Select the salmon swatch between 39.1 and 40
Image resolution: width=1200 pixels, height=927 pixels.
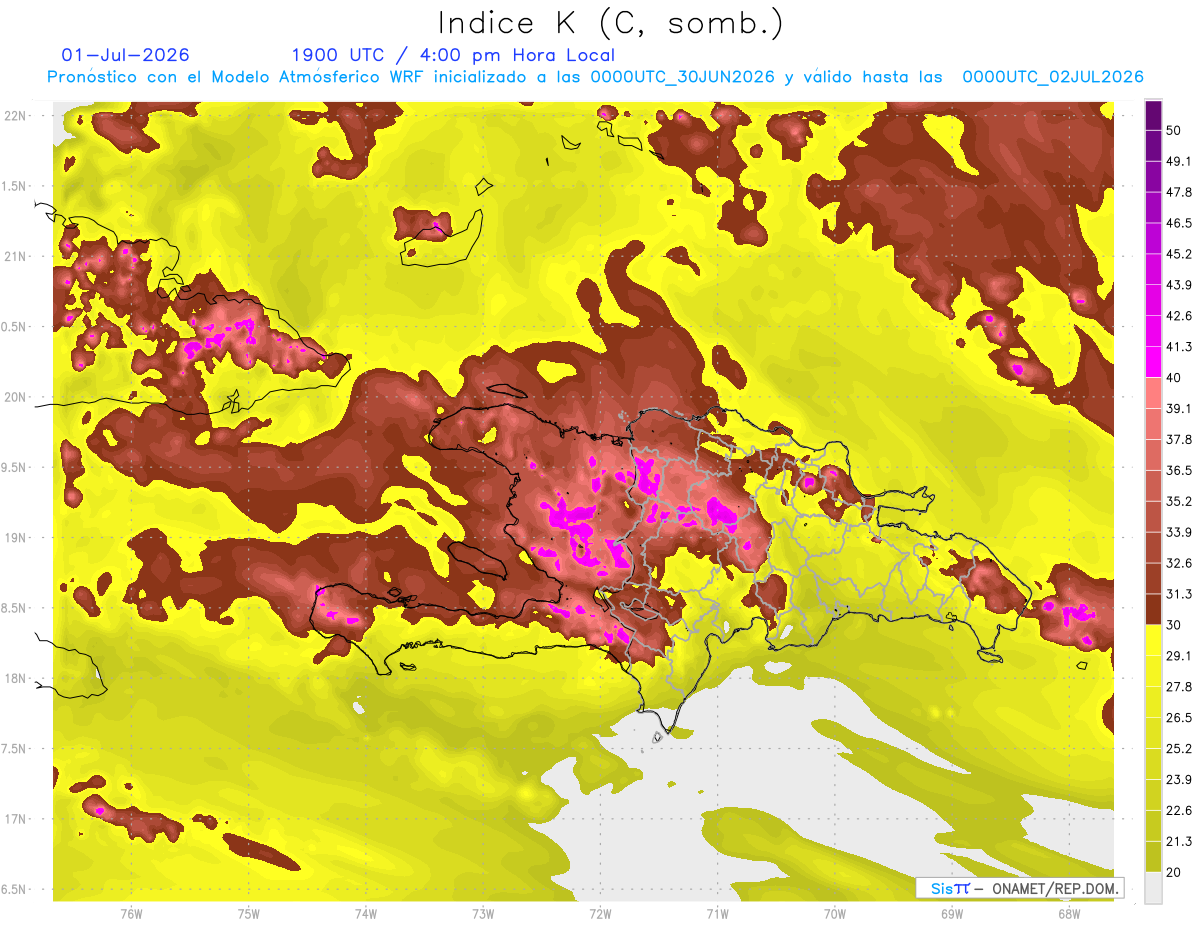point(1153,393)
